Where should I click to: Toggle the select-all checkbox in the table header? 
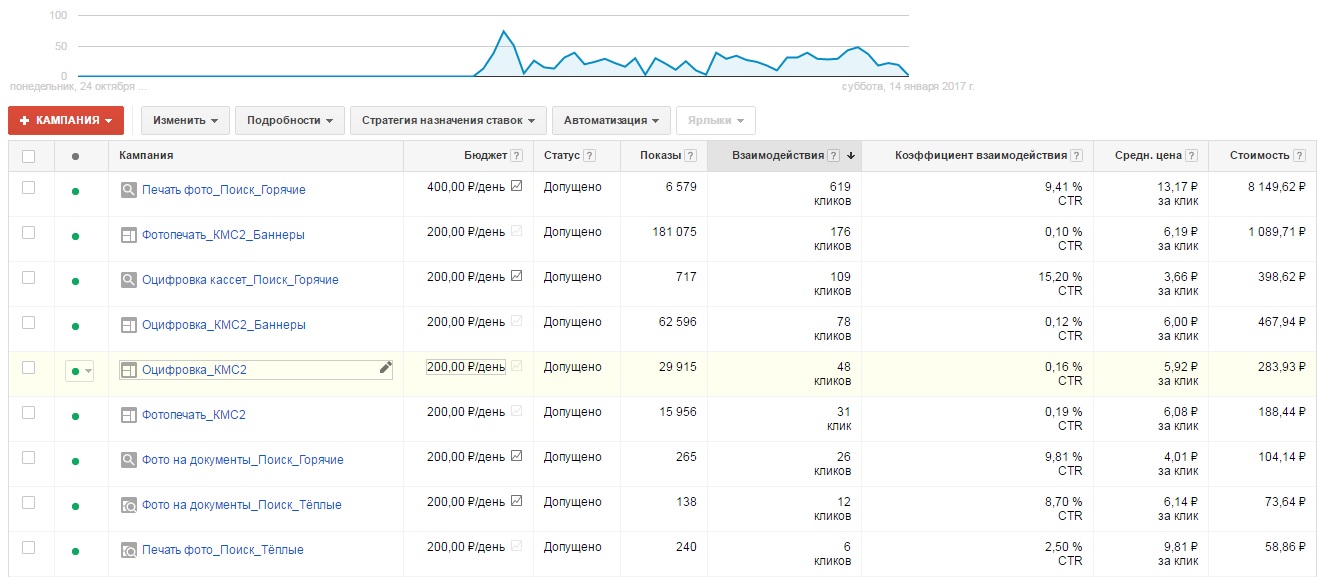point(28,156)
